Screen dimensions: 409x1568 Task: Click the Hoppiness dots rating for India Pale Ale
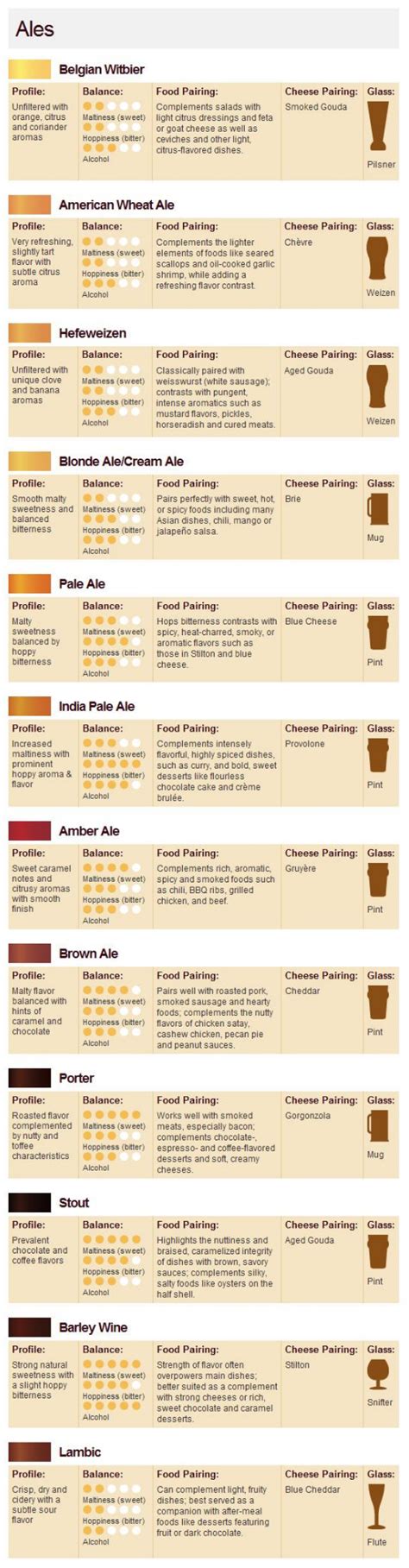112,765
